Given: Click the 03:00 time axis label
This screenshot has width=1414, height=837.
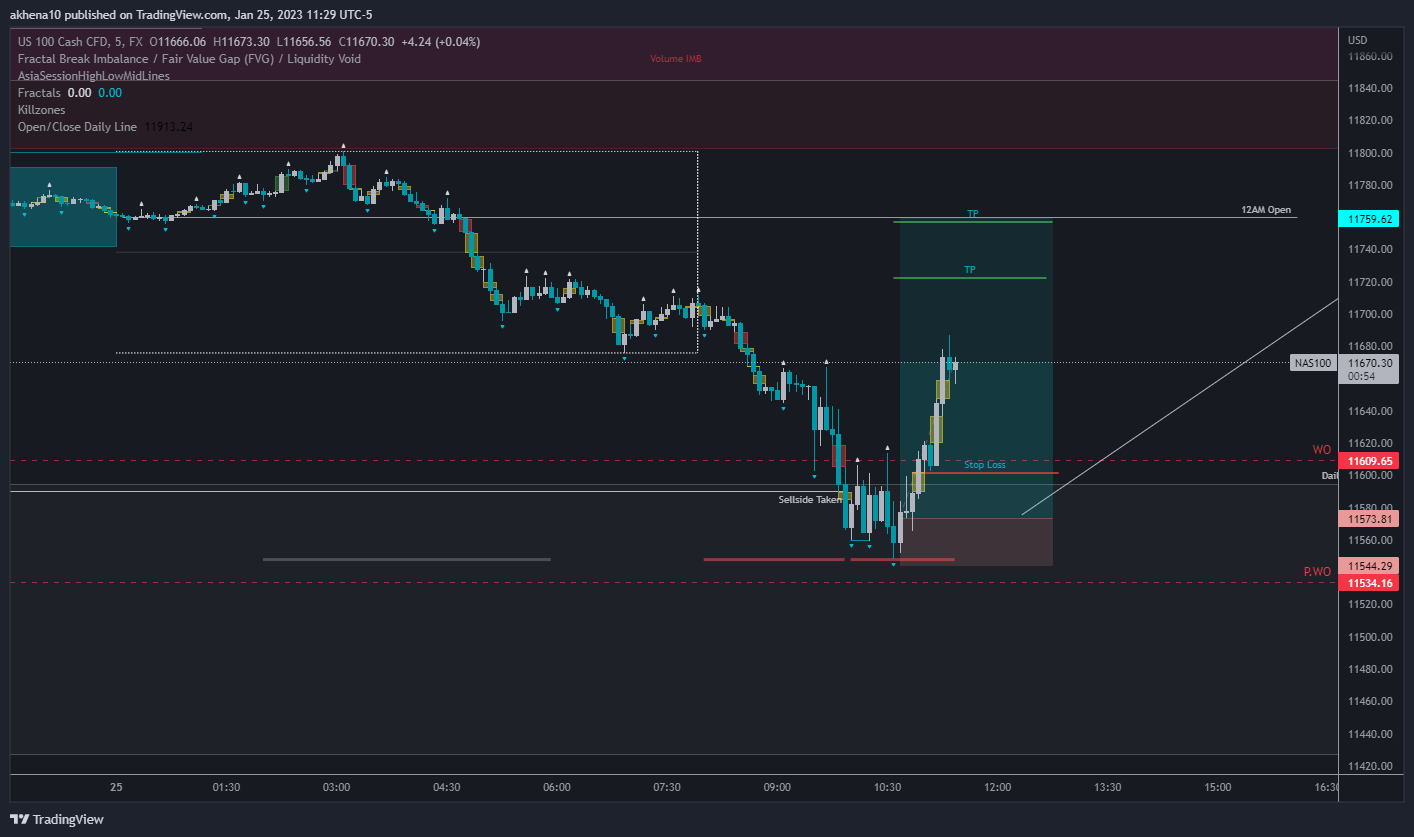Looking at the screenshot, I should pyautogui.click(x=337, y=787).
